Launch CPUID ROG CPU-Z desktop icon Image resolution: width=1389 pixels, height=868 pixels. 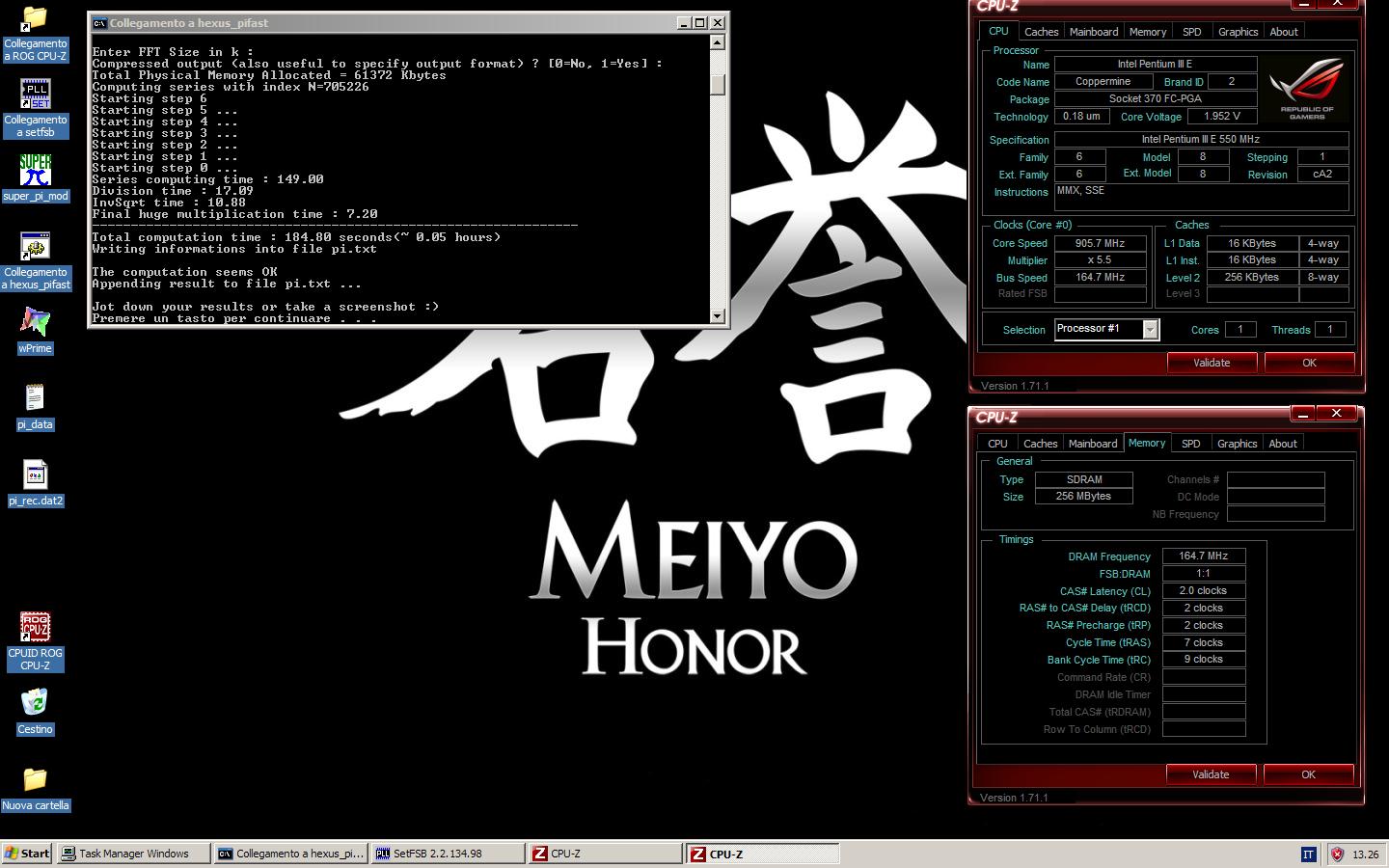point(35,628)
